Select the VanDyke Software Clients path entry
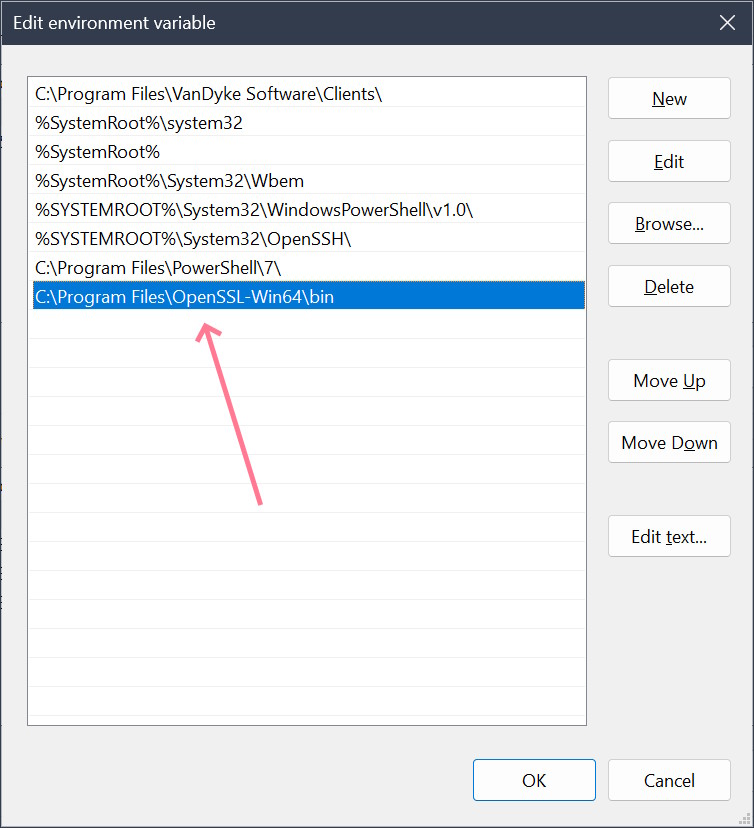This screenshot has width=754, height=828. tap(209, 94)
